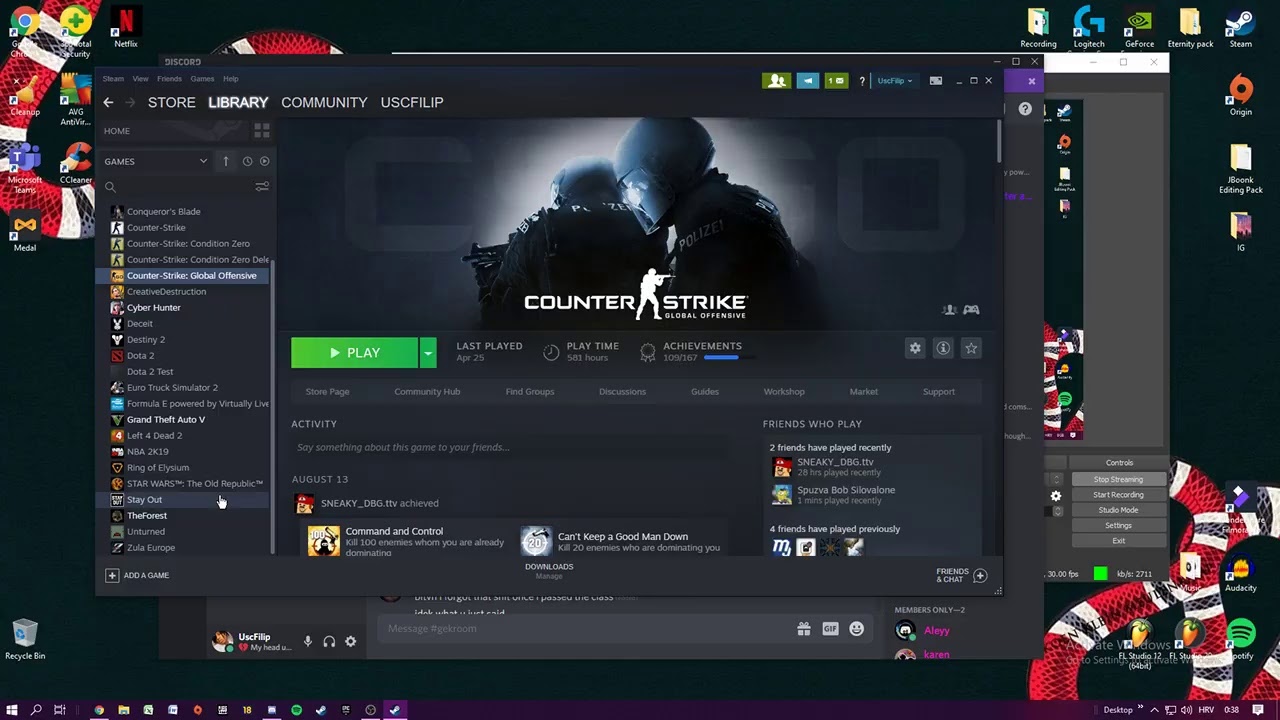1280x720 pixels.
Task: Go to the COMMUNITY tab
Action: [x=324, y=102]
